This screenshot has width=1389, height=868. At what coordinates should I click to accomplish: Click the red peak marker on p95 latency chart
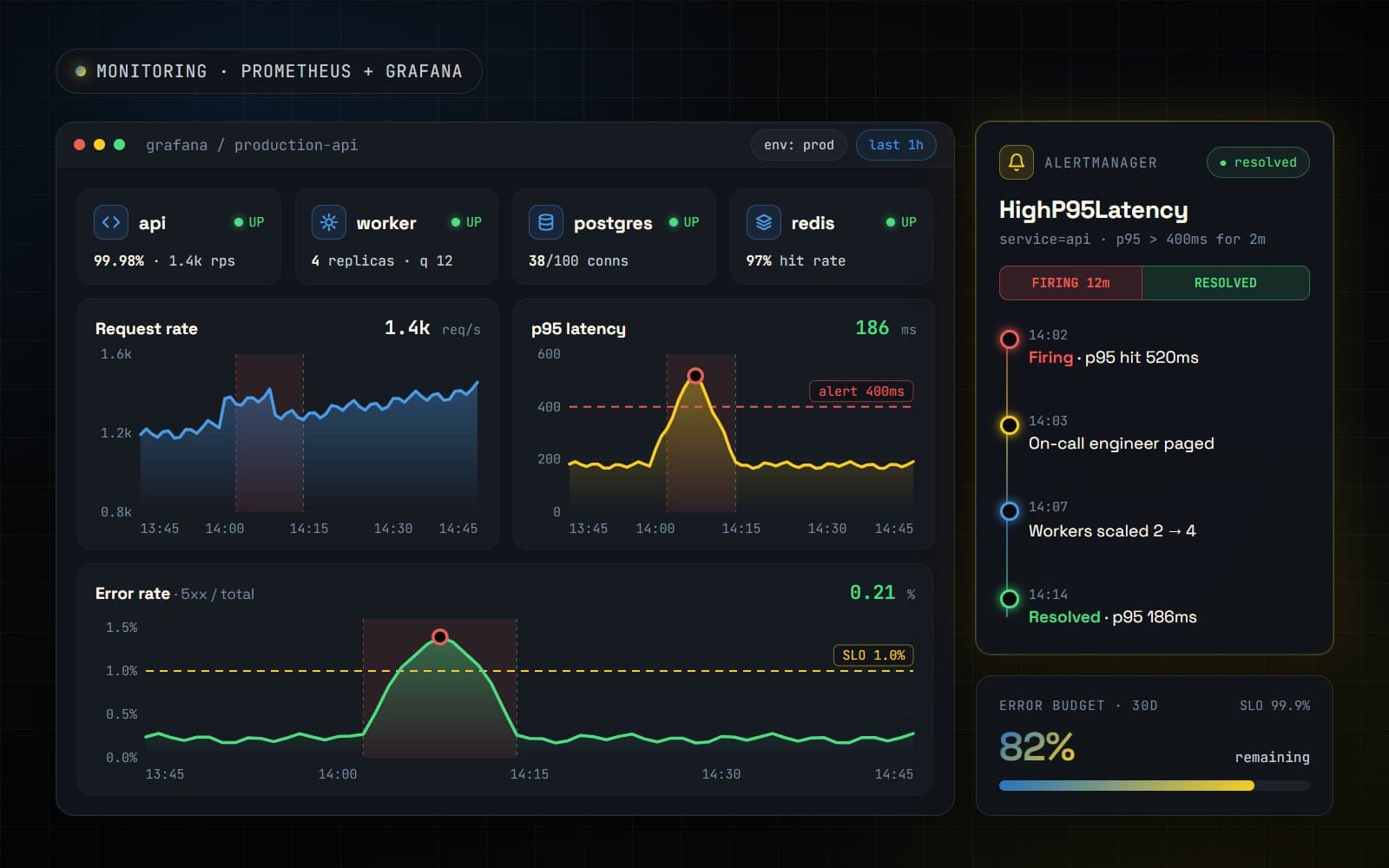[x=695, y=376]
